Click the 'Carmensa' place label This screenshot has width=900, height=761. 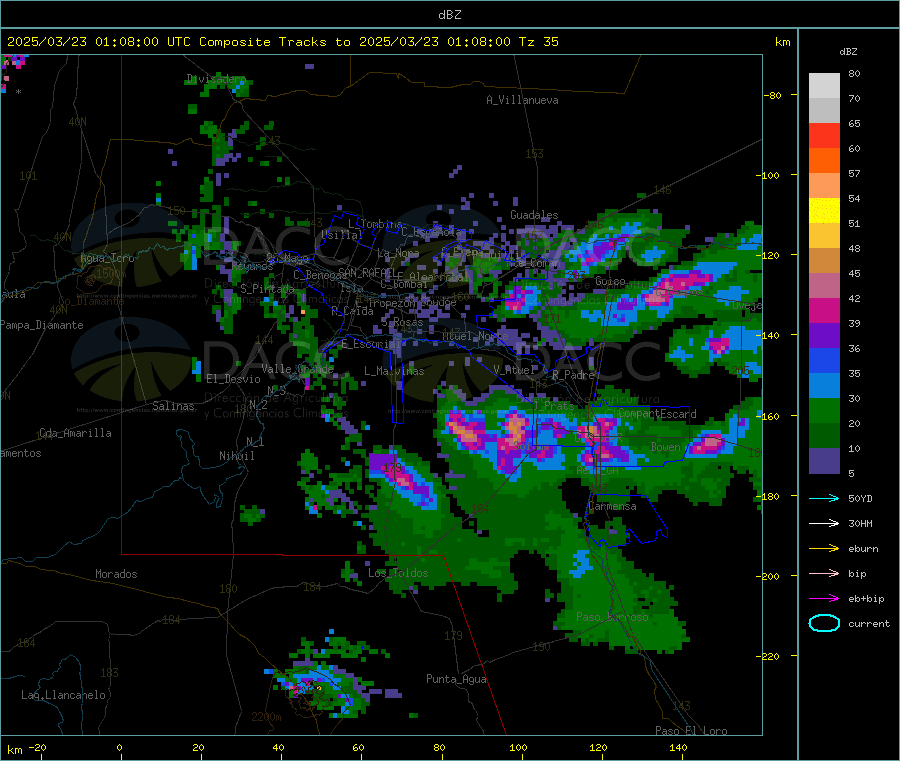point(612,506)
